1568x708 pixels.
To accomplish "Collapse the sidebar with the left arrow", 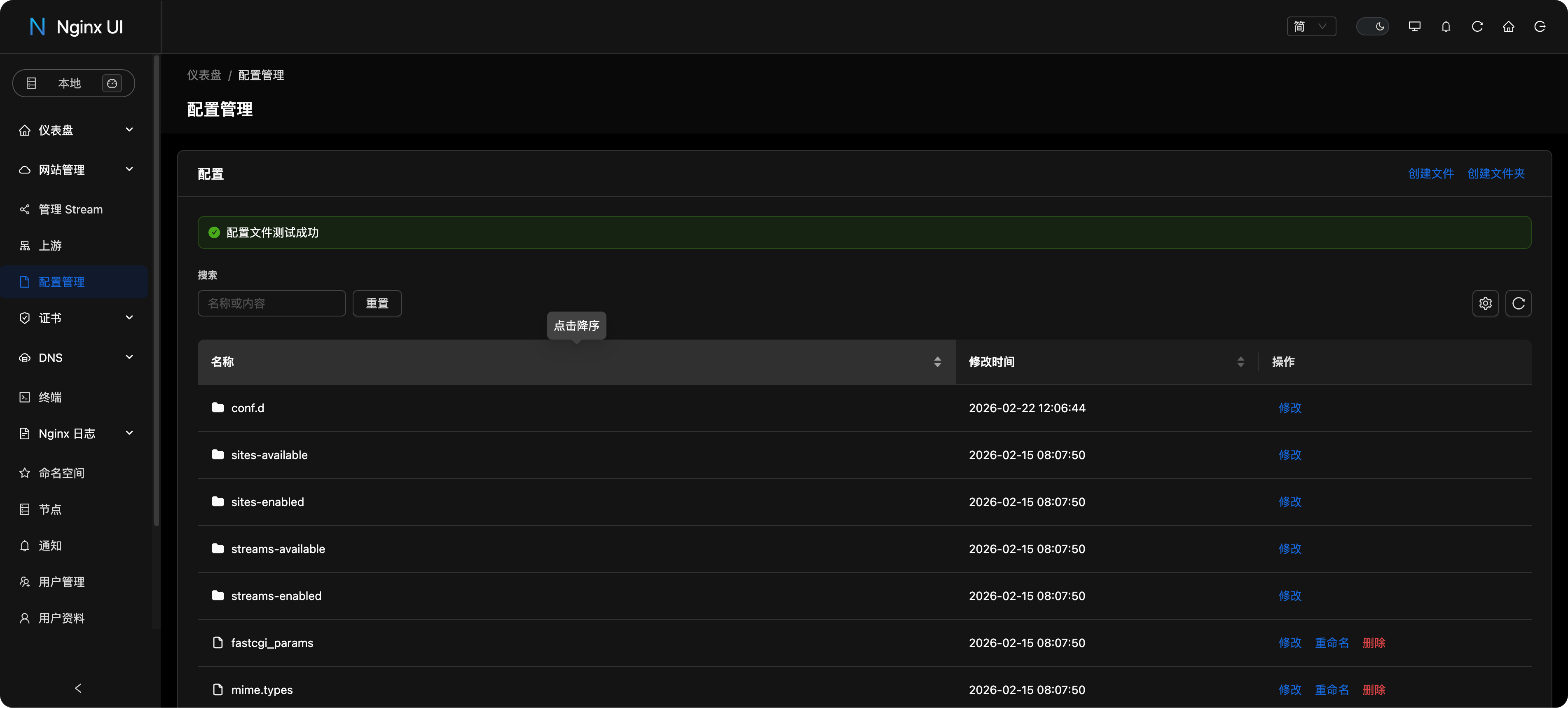I will (78, 688).
